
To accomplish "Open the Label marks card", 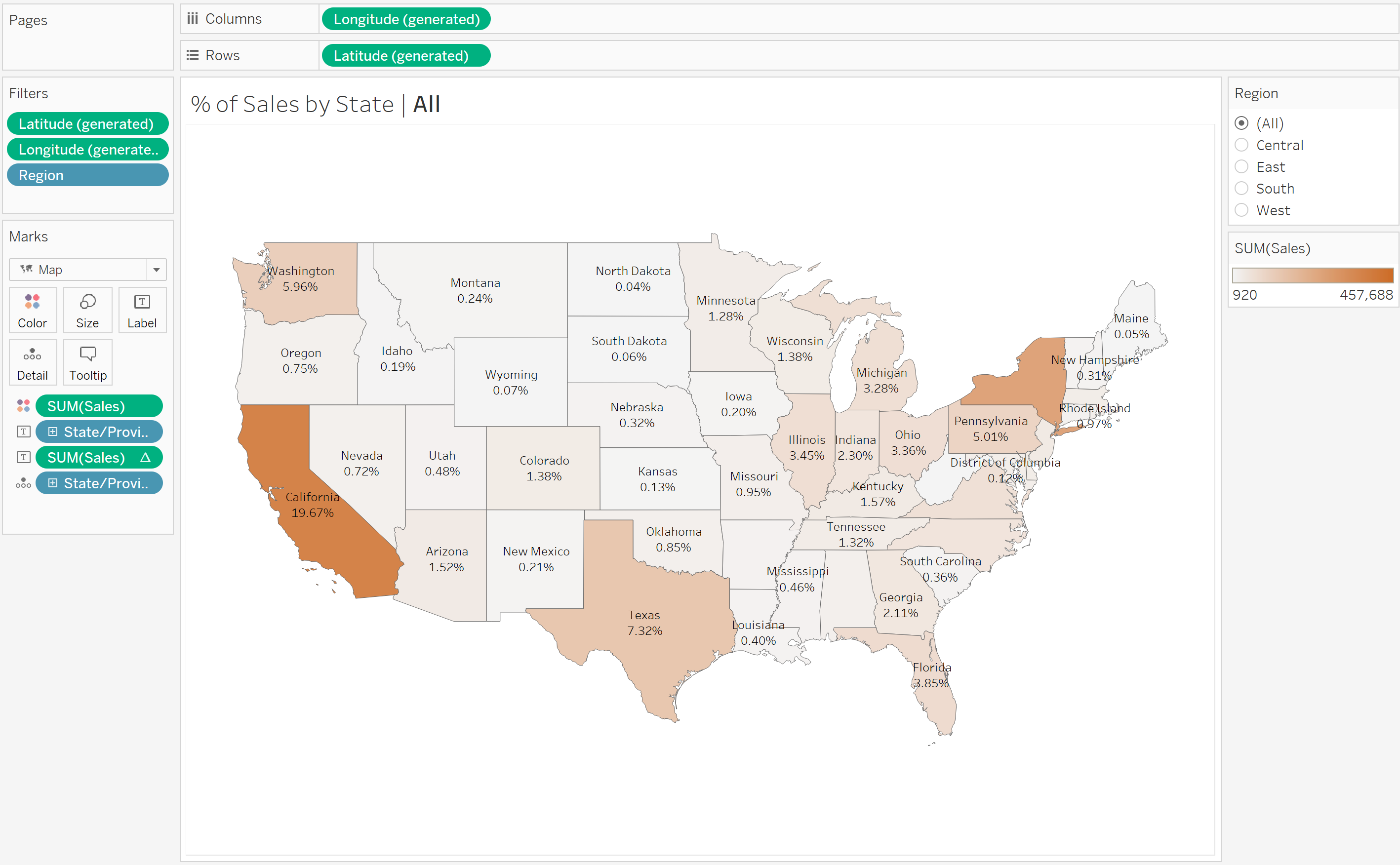I will click(142, 310).
